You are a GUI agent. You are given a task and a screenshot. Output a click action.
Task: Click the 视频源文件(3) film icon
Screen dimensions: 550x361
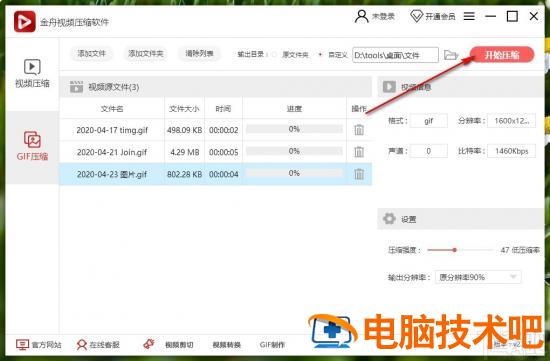[76, 87]
